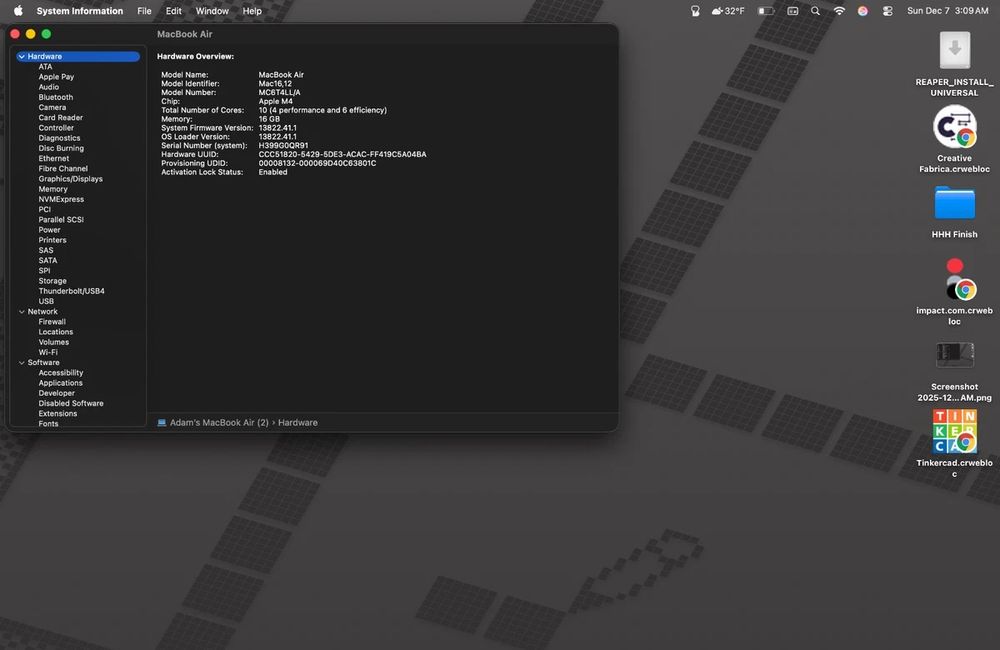Open the Apple menu logo
This screenshot has width=1000, height=650.
[x=18, y=11]
